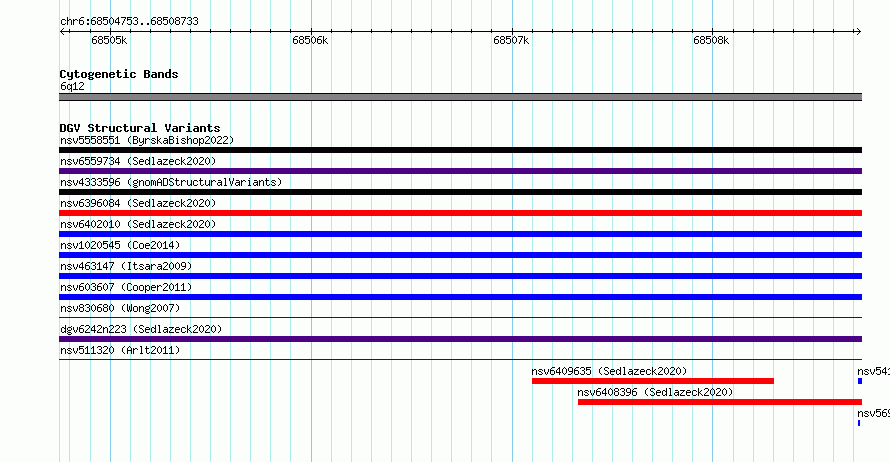Click the nsv511320 (Arlt2011) label
This screenshot has width=890, height=462.
pyautogui.click(x=120, y=350)
